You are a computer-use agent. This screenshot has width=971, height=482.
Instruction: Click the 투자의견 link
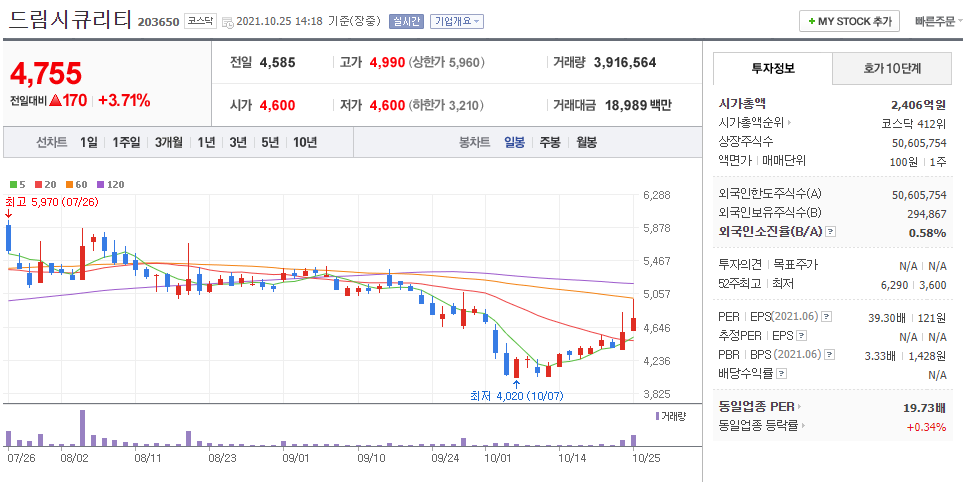coord(739,265)
